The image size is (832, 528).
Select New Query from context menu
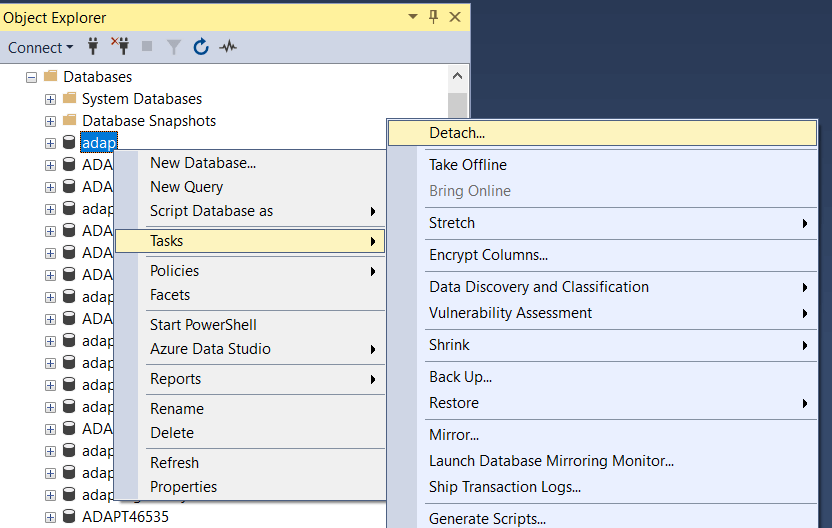tap(186, 187)
